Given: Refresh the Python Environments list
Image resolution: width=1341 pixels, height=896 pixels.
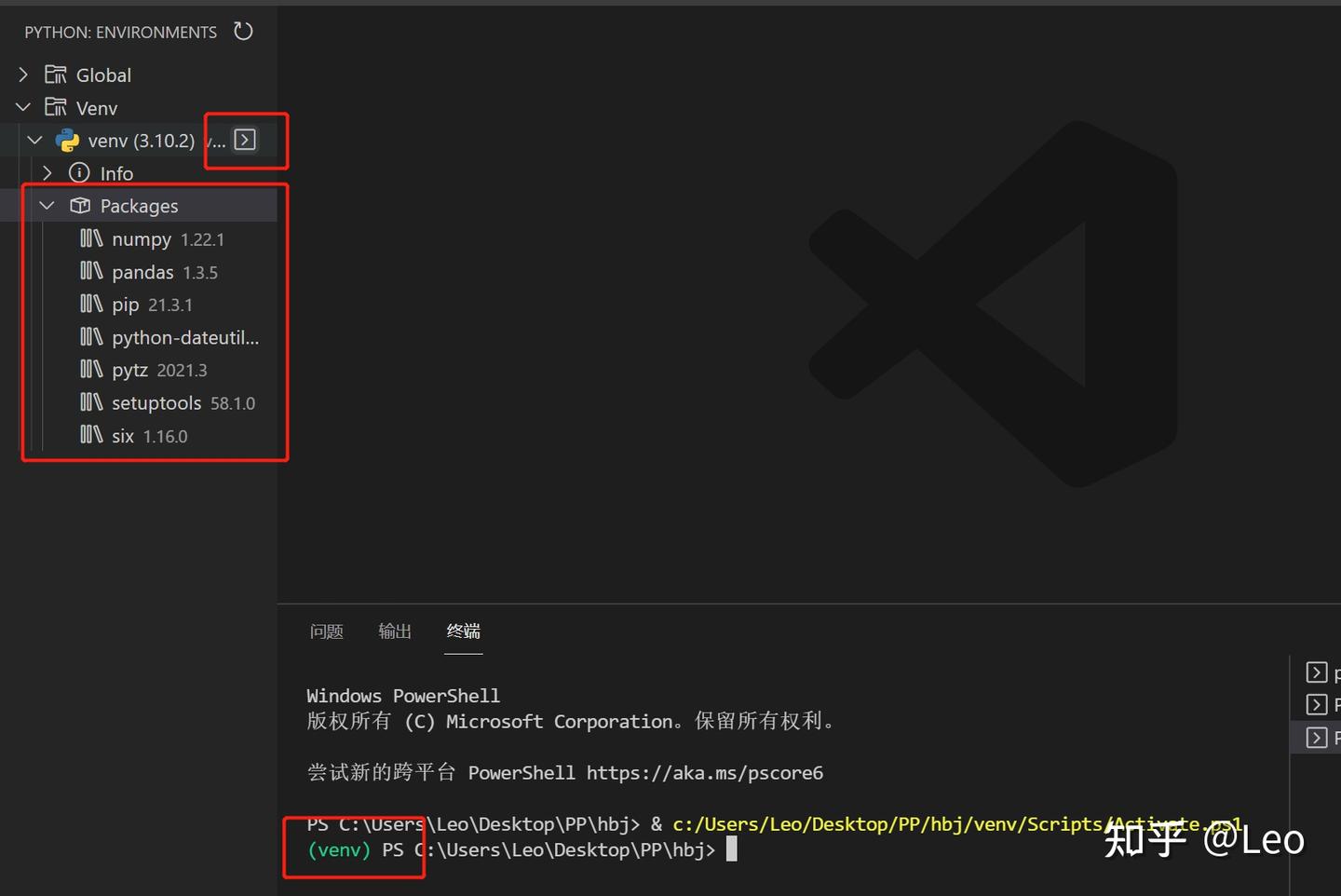Looking at the screenshot, I should coord(243,31).
